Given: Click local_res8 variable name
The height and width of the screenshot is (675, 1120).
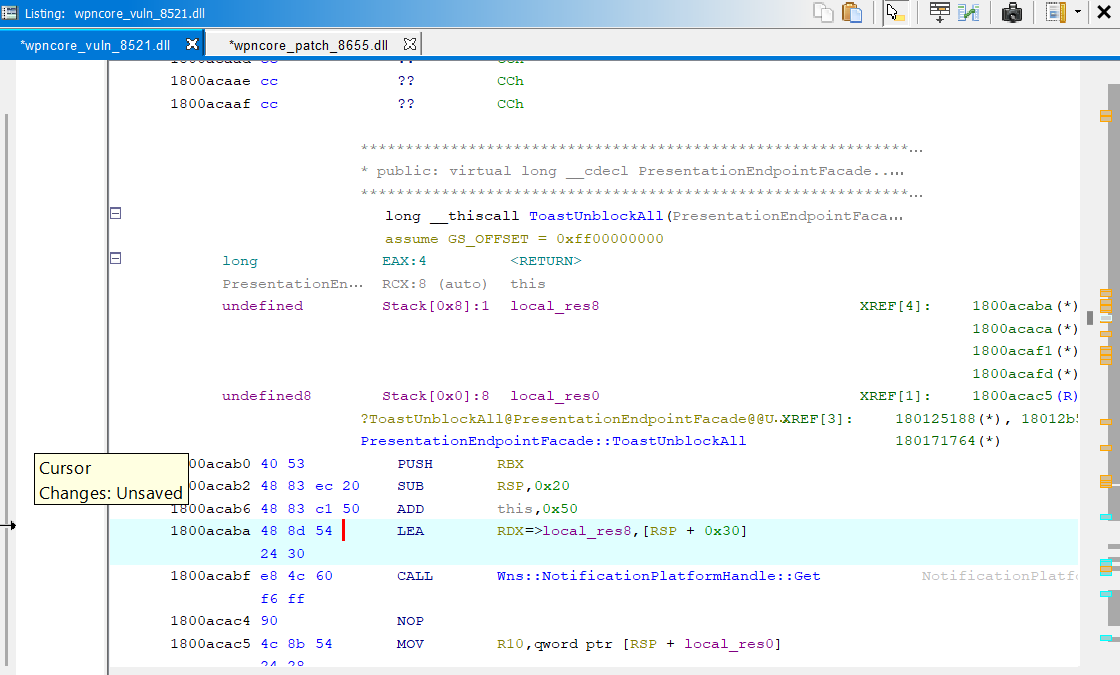Looking at the screenshot, I should tap(554, 306).
